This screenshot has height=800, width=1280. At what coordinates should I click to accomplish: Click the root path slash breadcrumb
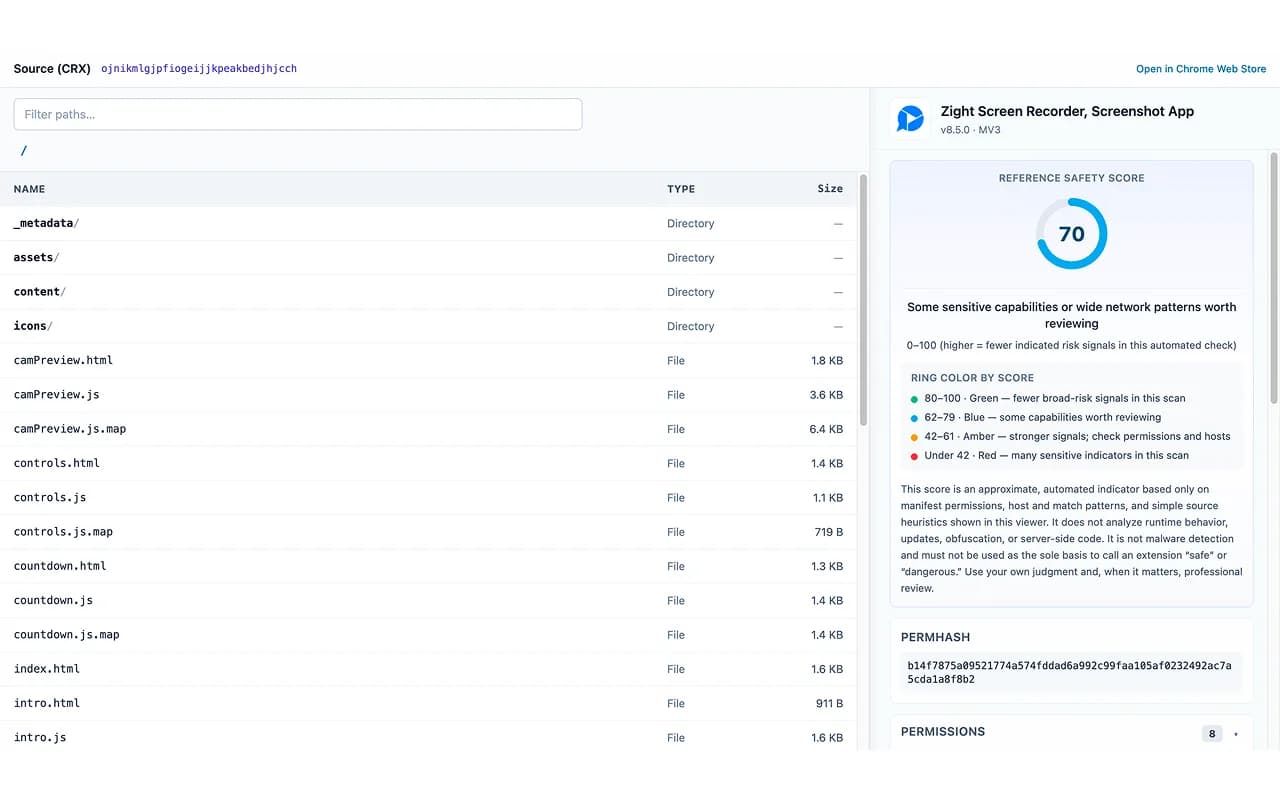(24, 151)
